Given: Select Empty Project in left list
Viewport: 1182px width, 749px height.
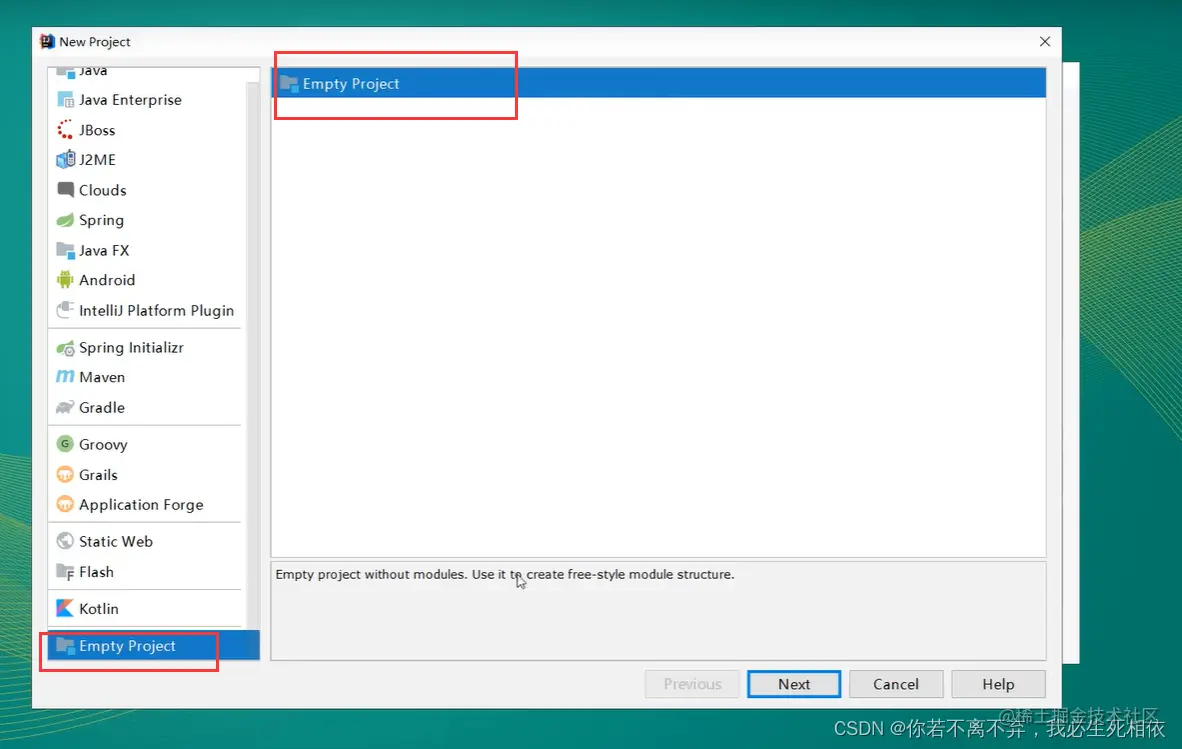Looking at the screenshot, I should coord(154,646).
